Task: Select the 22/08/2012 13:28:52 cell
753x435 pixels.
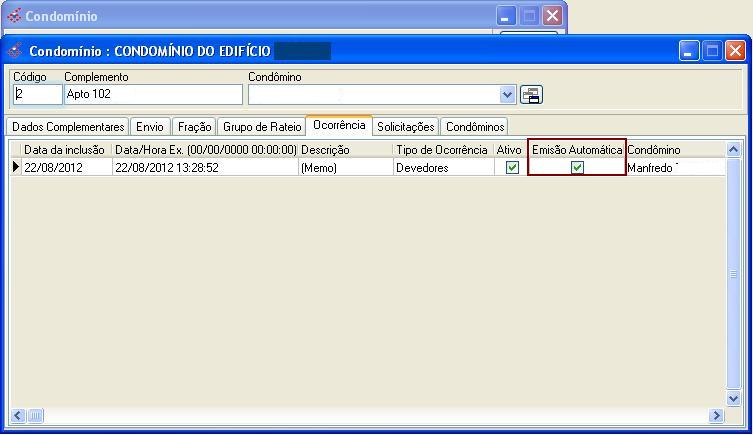Action: click(205, 168)
